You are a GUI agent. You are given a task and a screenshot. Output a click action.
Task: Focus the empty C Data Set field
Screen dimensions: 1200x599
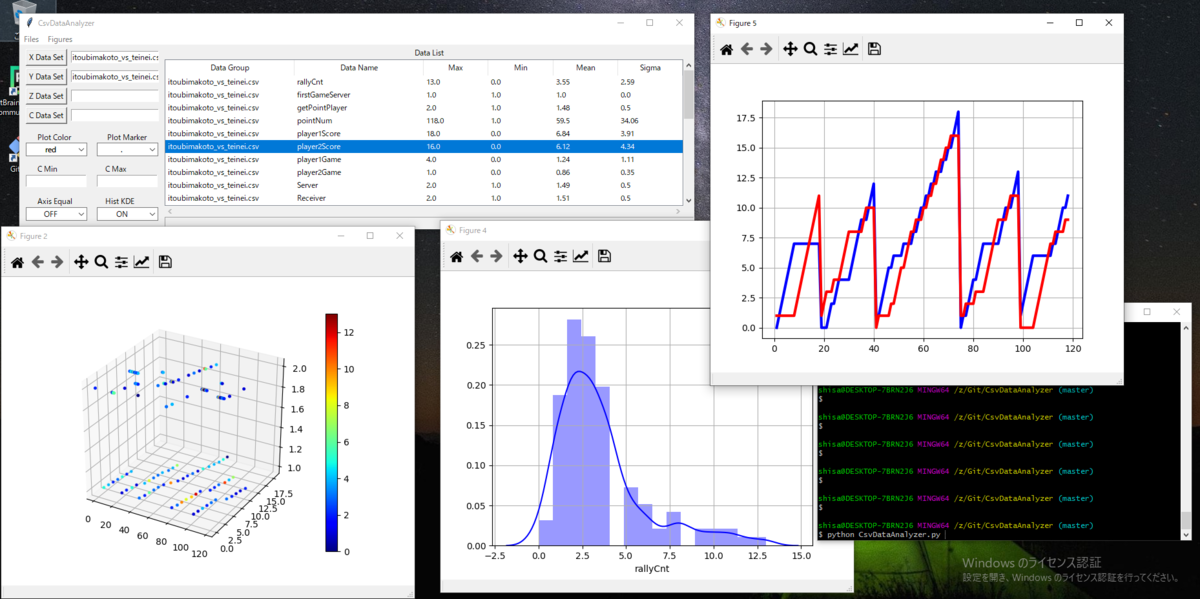(114, 115)
